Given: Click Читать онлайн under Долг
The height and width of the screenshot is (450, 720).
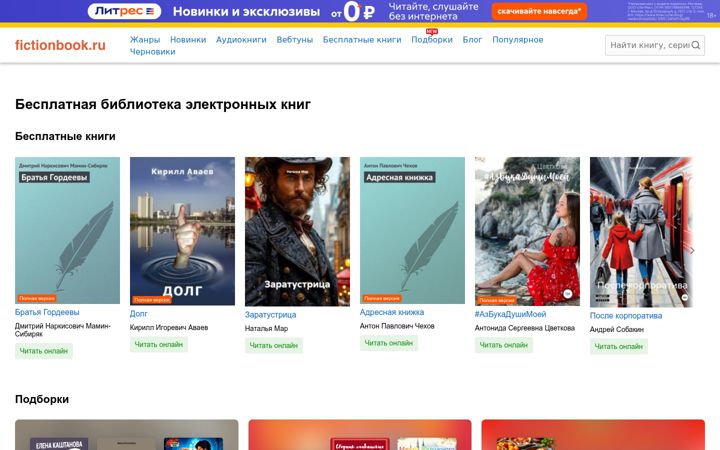Looking at the screenshot, I should coord(158,344).
